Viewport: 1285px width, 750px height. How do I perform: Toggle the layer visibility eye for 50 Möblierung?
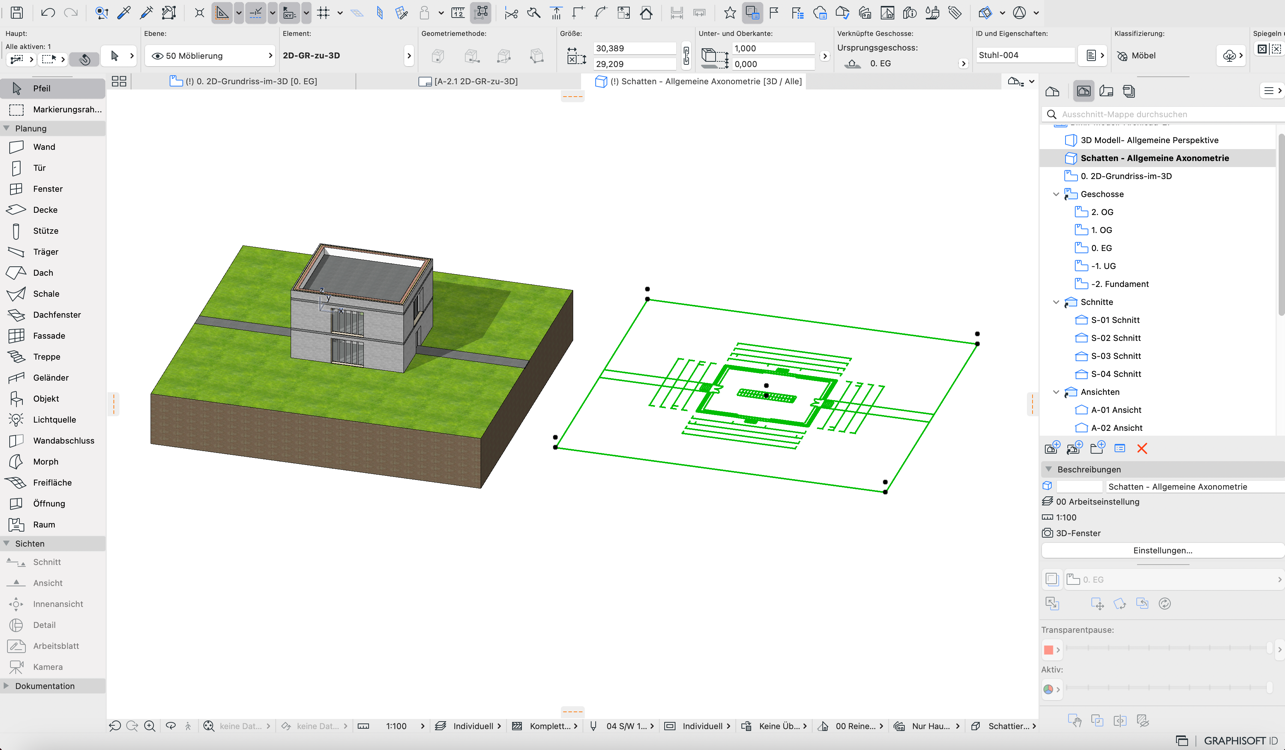(x=157, y=56)
